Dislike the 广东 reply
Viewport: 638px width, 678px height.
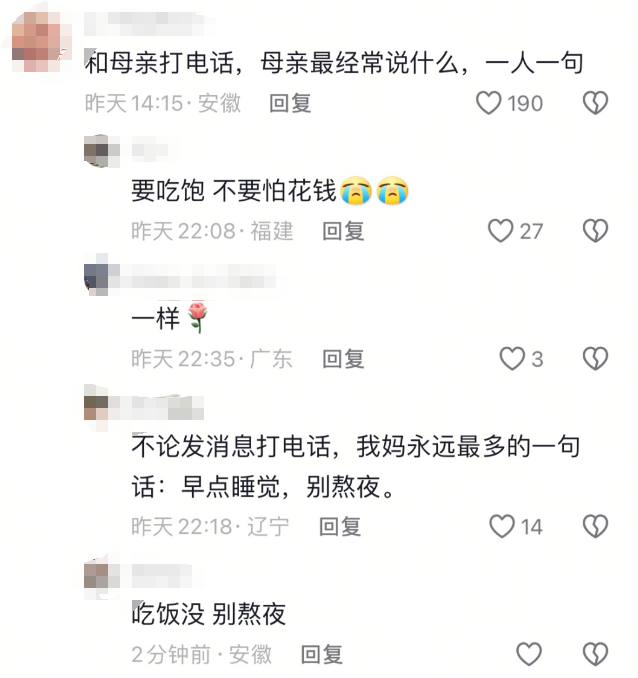(x=596, y=358)
